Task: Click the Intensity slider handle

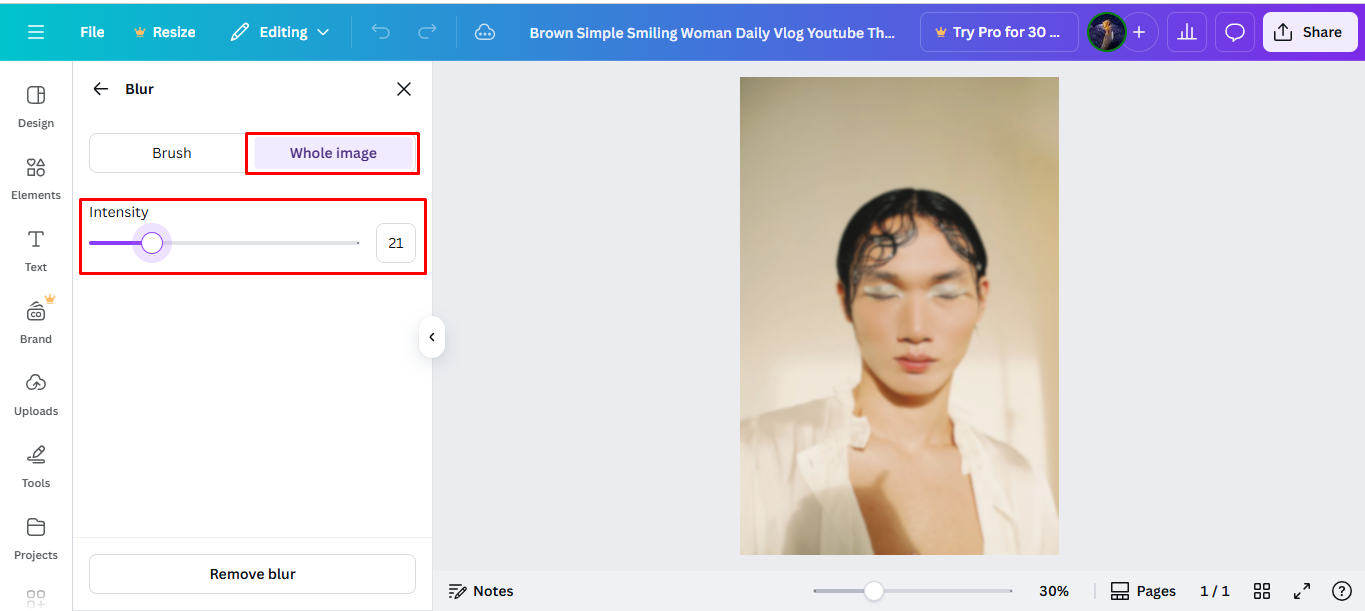Action: tap(152, 242)
